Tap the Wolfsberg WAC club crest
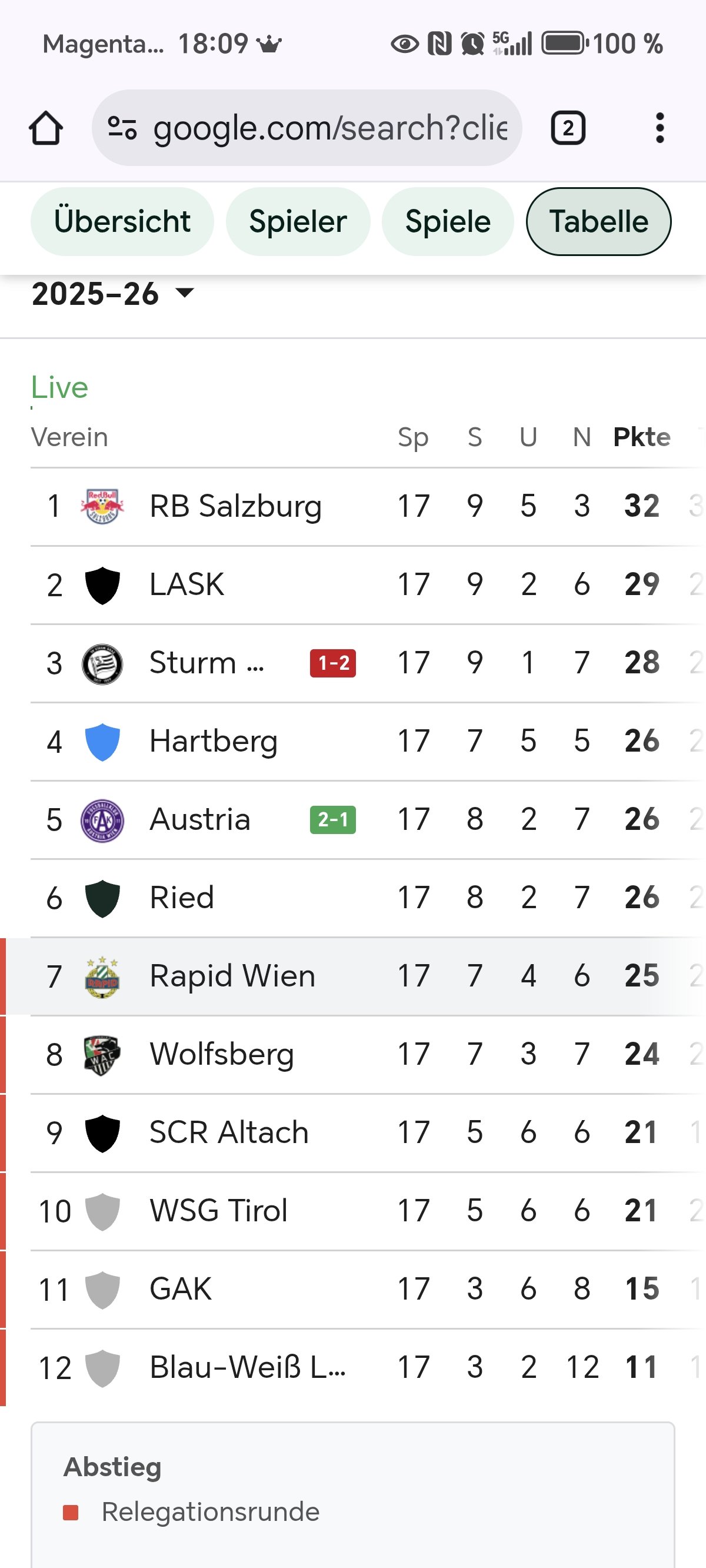Screen dimensions: 706x1568 (102, 1055)
